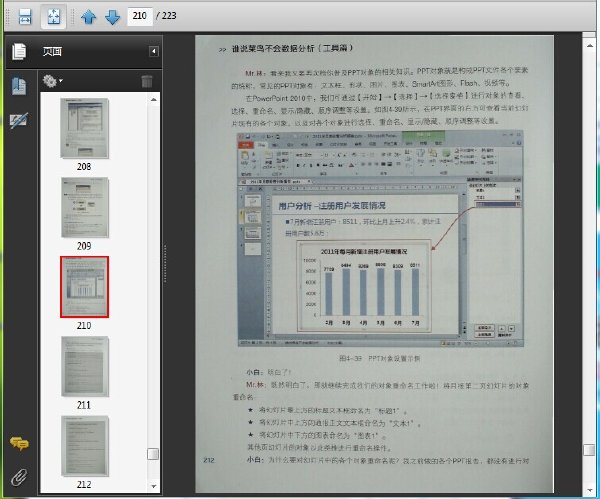
Task: Collapse the pages panel with arrow button
Action: (154, 51)
